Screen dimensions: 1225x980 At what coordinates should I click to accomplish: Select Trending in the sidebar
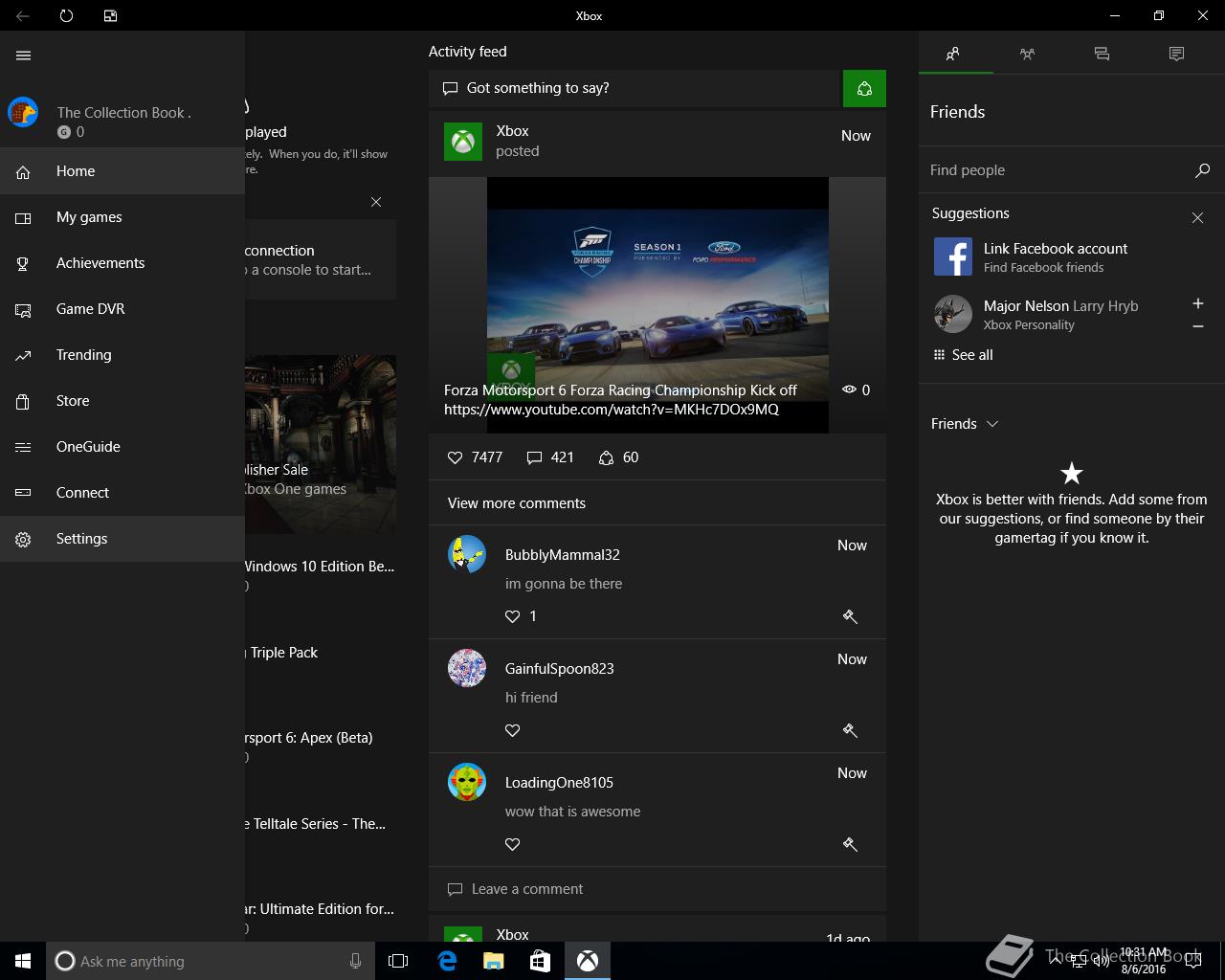pyautogui.click(x=122, y=355)
